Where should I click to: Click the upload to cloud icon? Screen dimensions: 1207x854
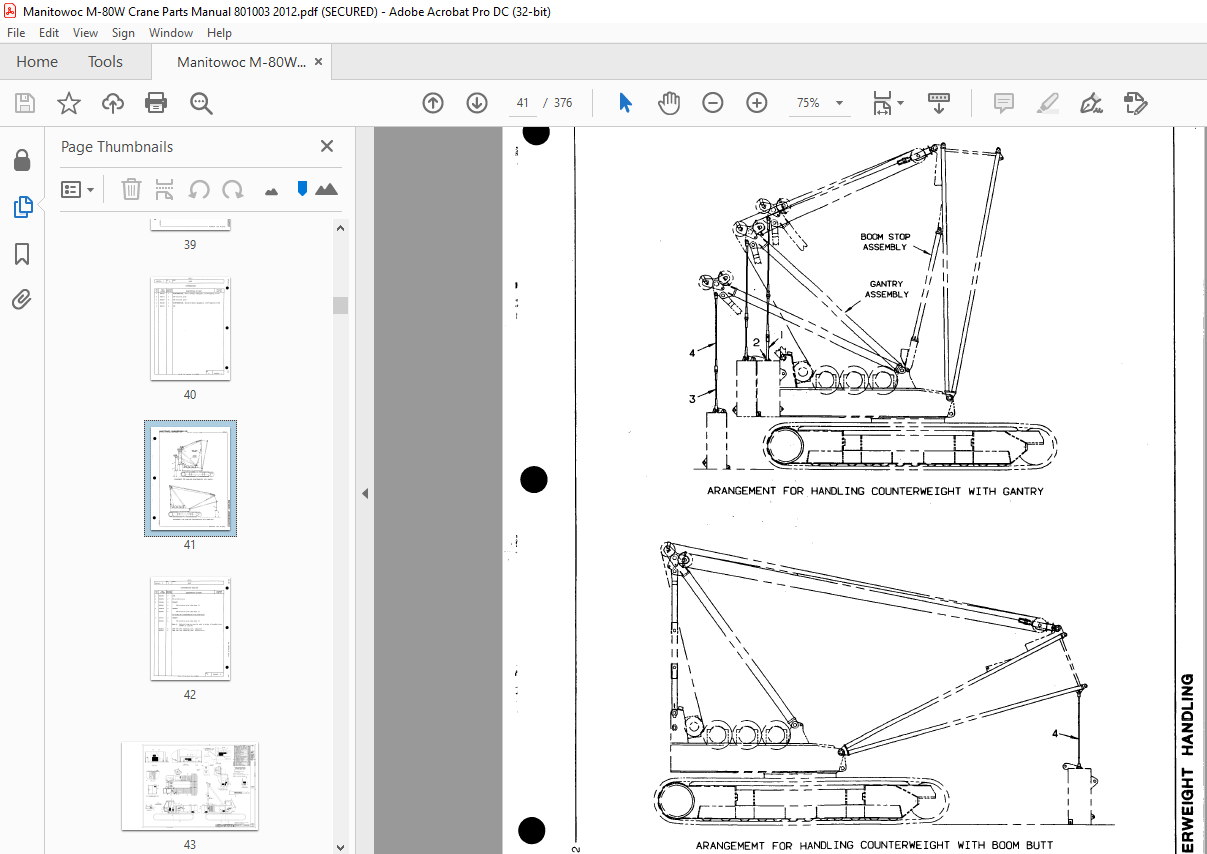coord(113,103)
